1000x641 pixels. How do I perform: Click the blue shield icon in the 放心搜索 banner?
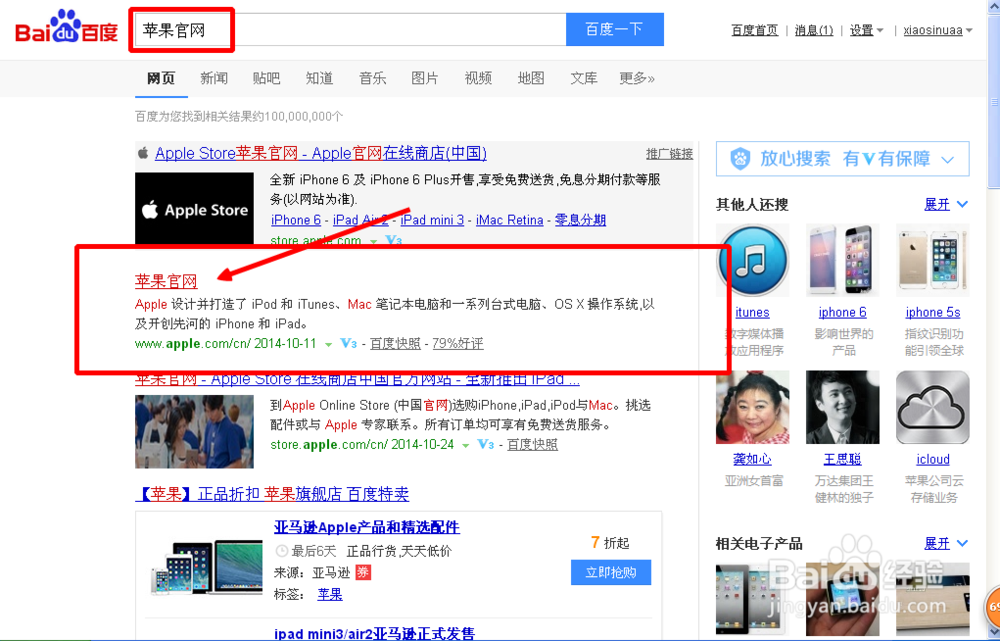coord(739,159)
